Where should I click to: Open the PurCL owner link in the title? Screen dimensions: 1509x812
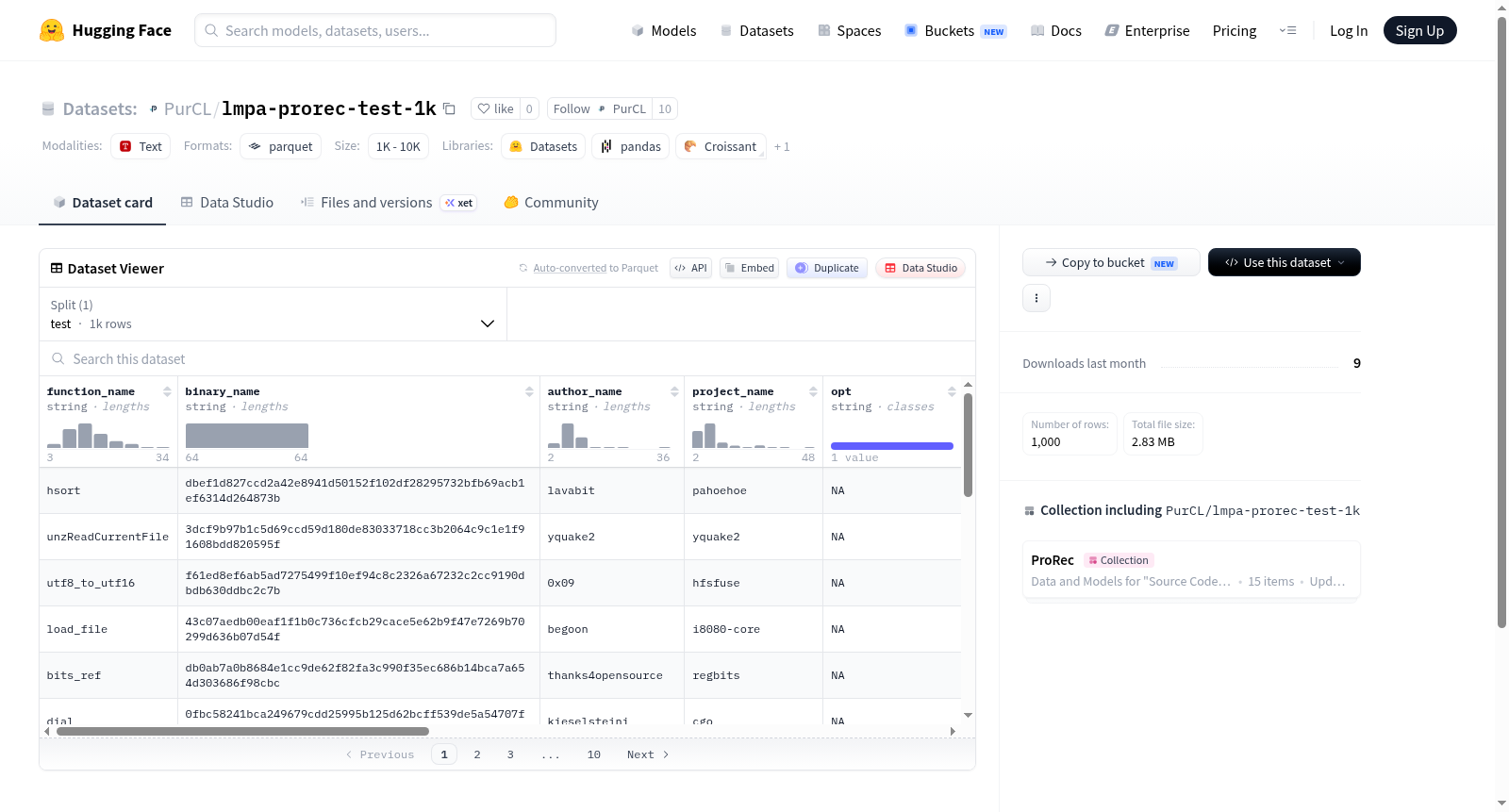pyautogui.click(x=187, y=109)
